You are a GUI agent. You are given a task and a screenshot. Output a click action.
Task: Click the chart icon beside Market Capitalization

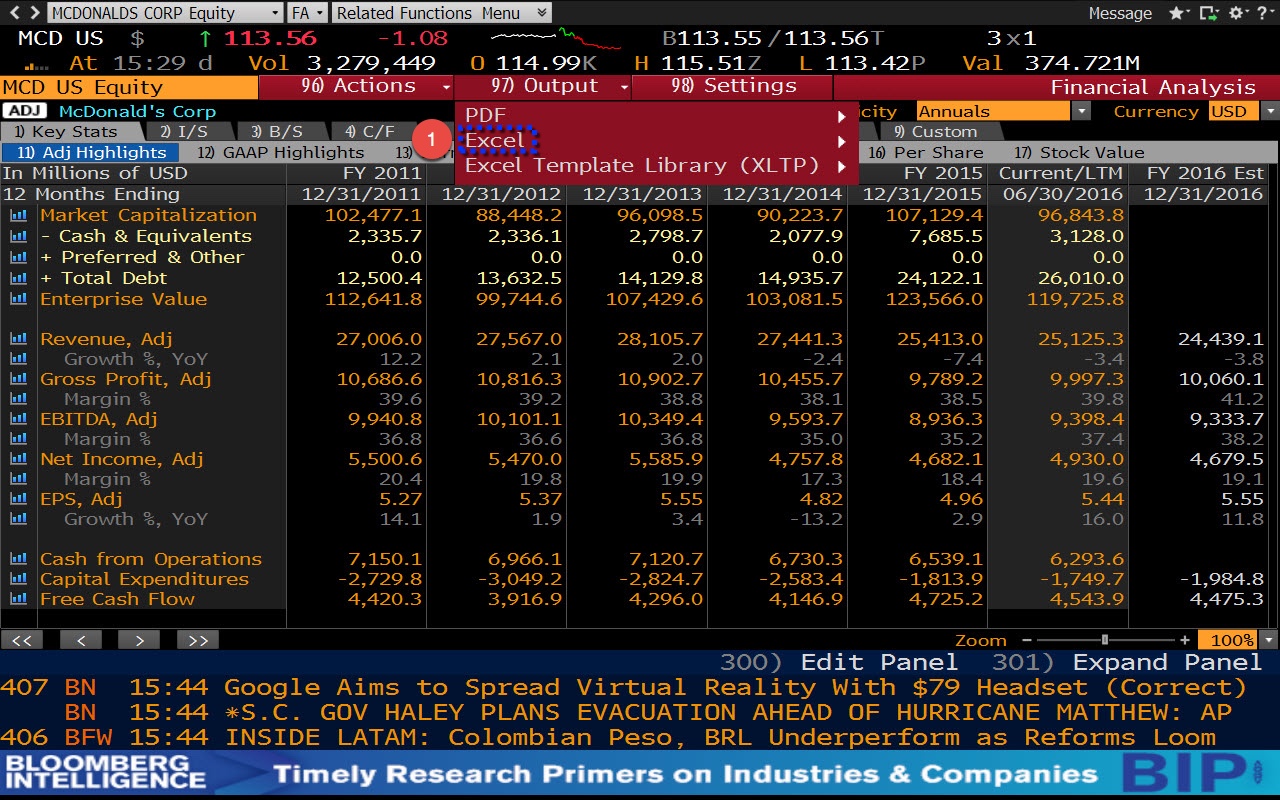point(18,215)
